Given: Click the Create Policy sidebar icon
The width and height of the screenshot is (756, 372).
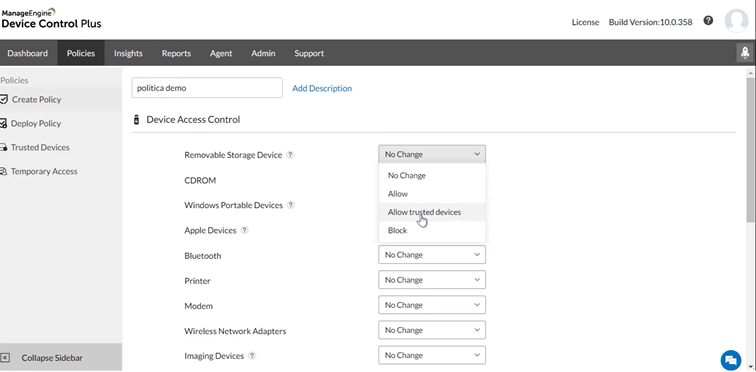Looking at the screenshot, I should (x=4, y=99).
